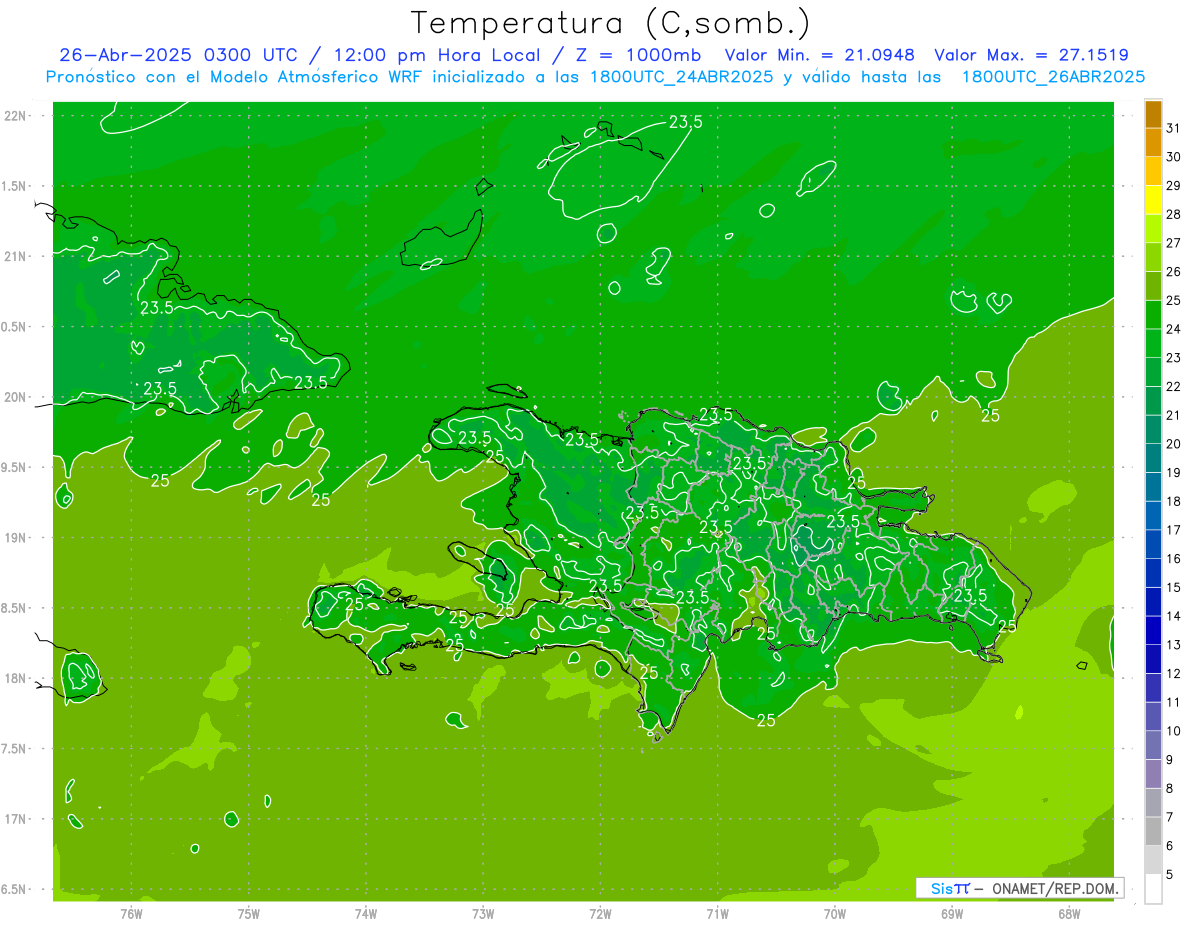The image size is (1200, 927).
Task: Click the blue legend swatch between 15 and 16
Action: [x=1153, y=572]
